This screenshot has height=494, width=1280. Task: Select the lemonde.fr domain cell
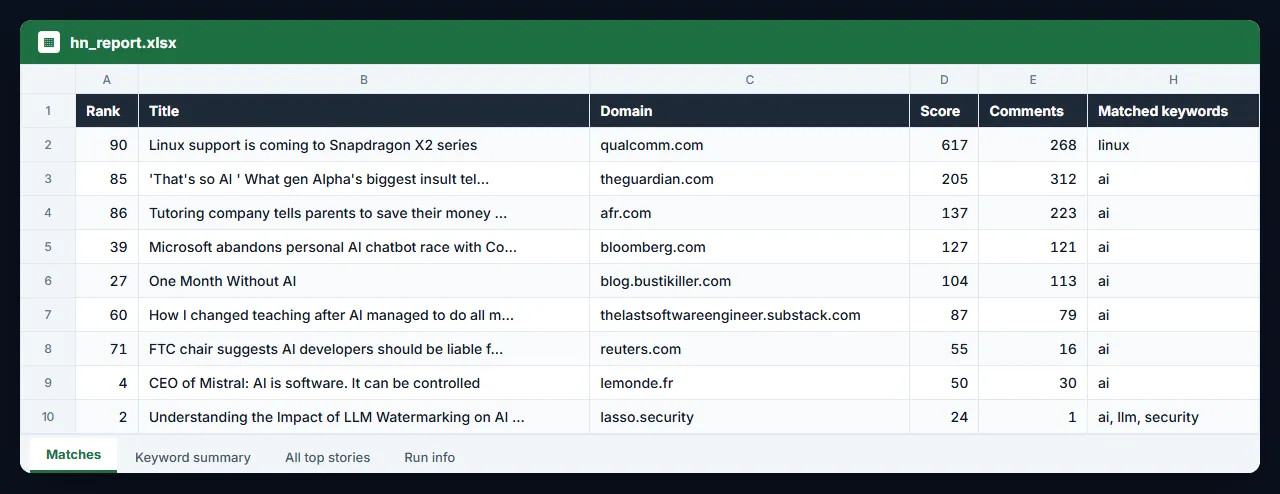(749, 383)
